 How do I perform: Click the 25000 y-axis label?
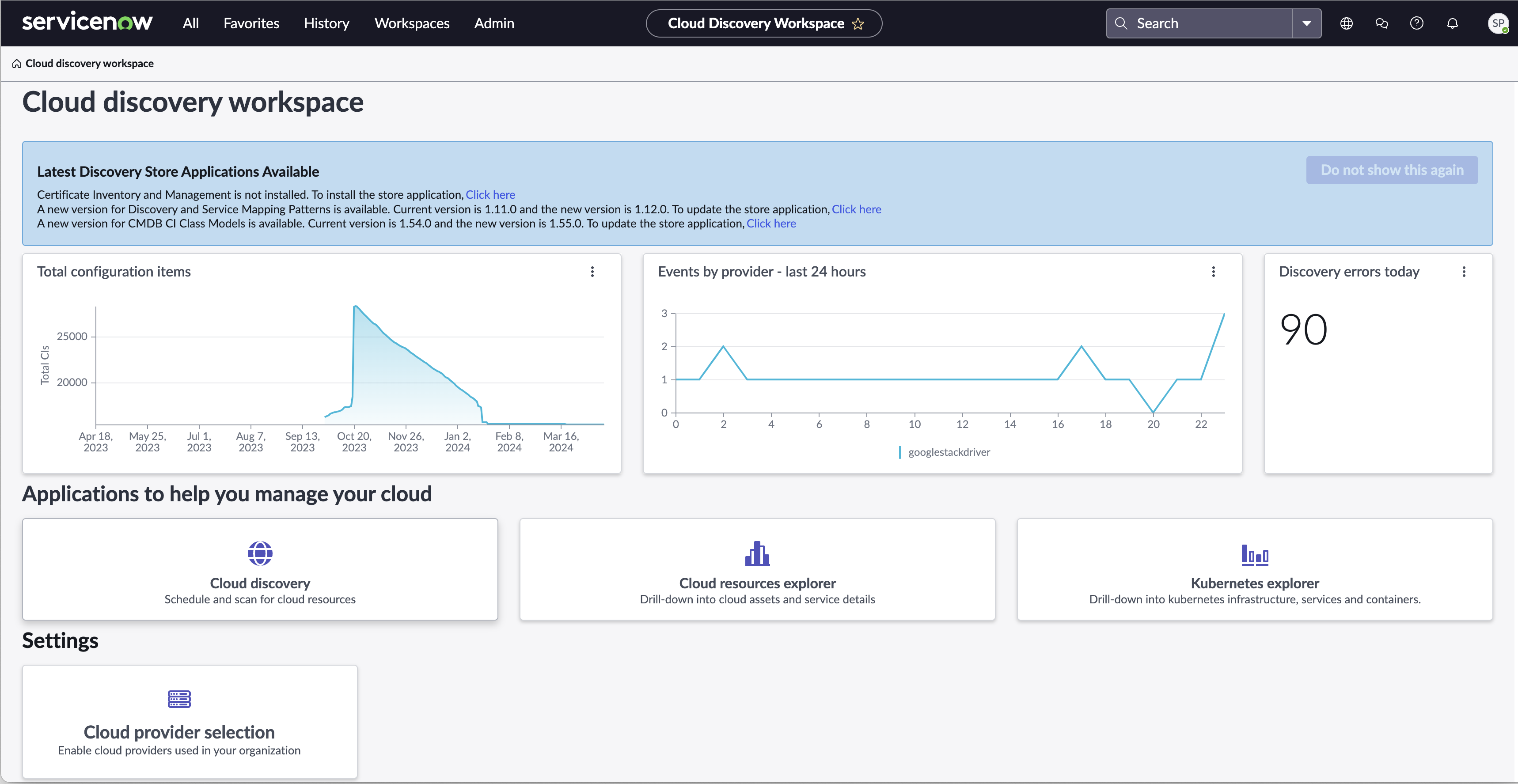72,336
